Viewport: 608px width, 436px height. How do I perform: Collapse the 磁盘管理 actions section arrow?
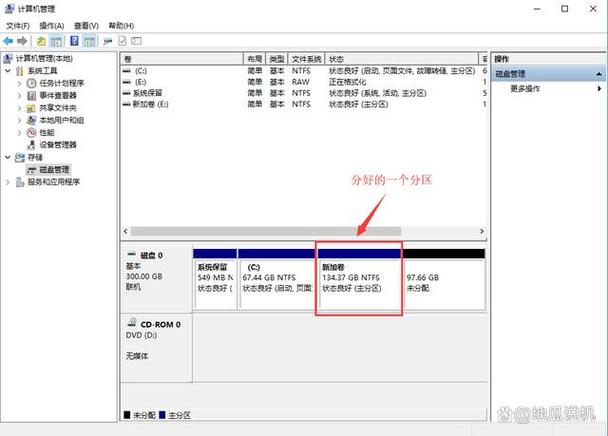coord(599,74)
